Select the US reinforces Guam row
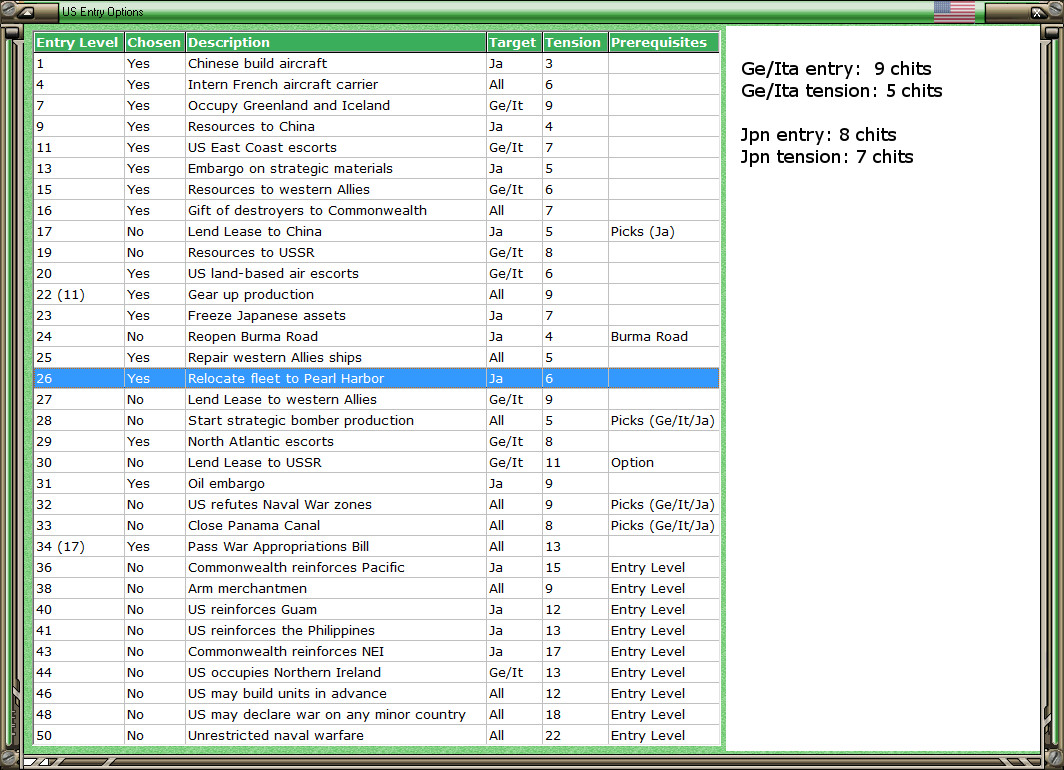The width and height of the screenshot is (1064, 770). 377,610
